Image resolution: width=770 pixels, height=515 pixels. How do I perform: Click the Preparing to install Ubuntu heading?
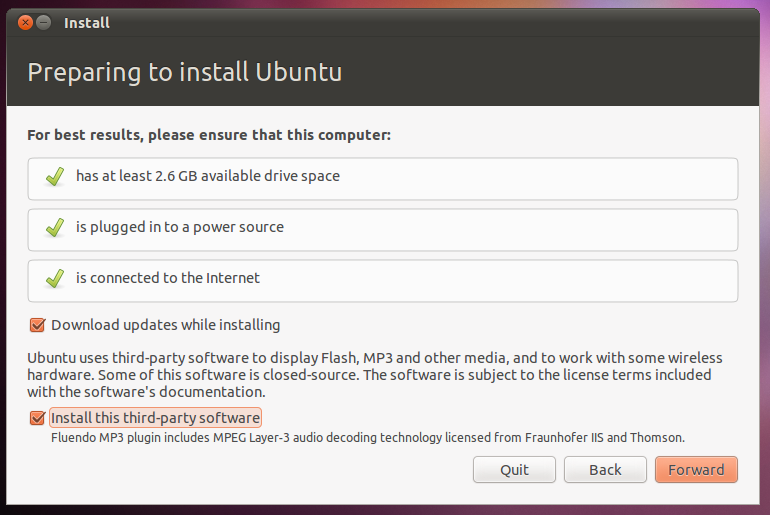coord(185,73)
